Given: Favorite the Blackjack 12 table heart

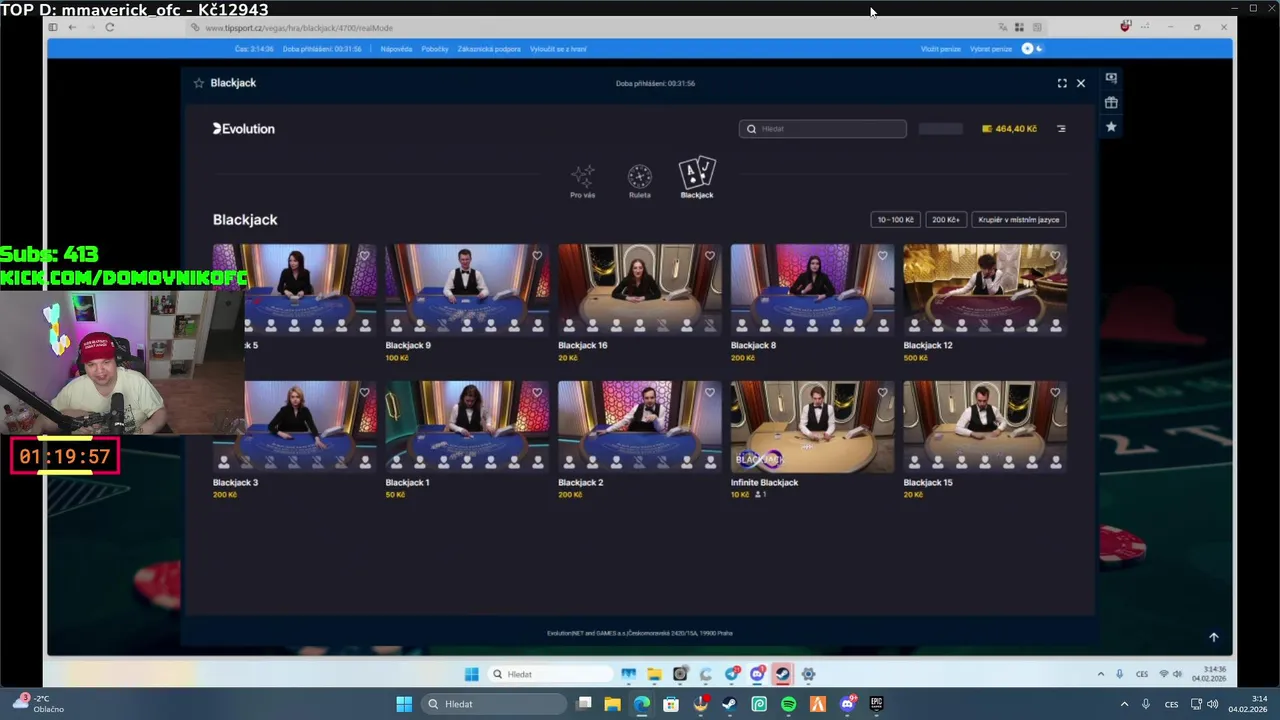Looking at the screenshot, I should pos(1055,256).
